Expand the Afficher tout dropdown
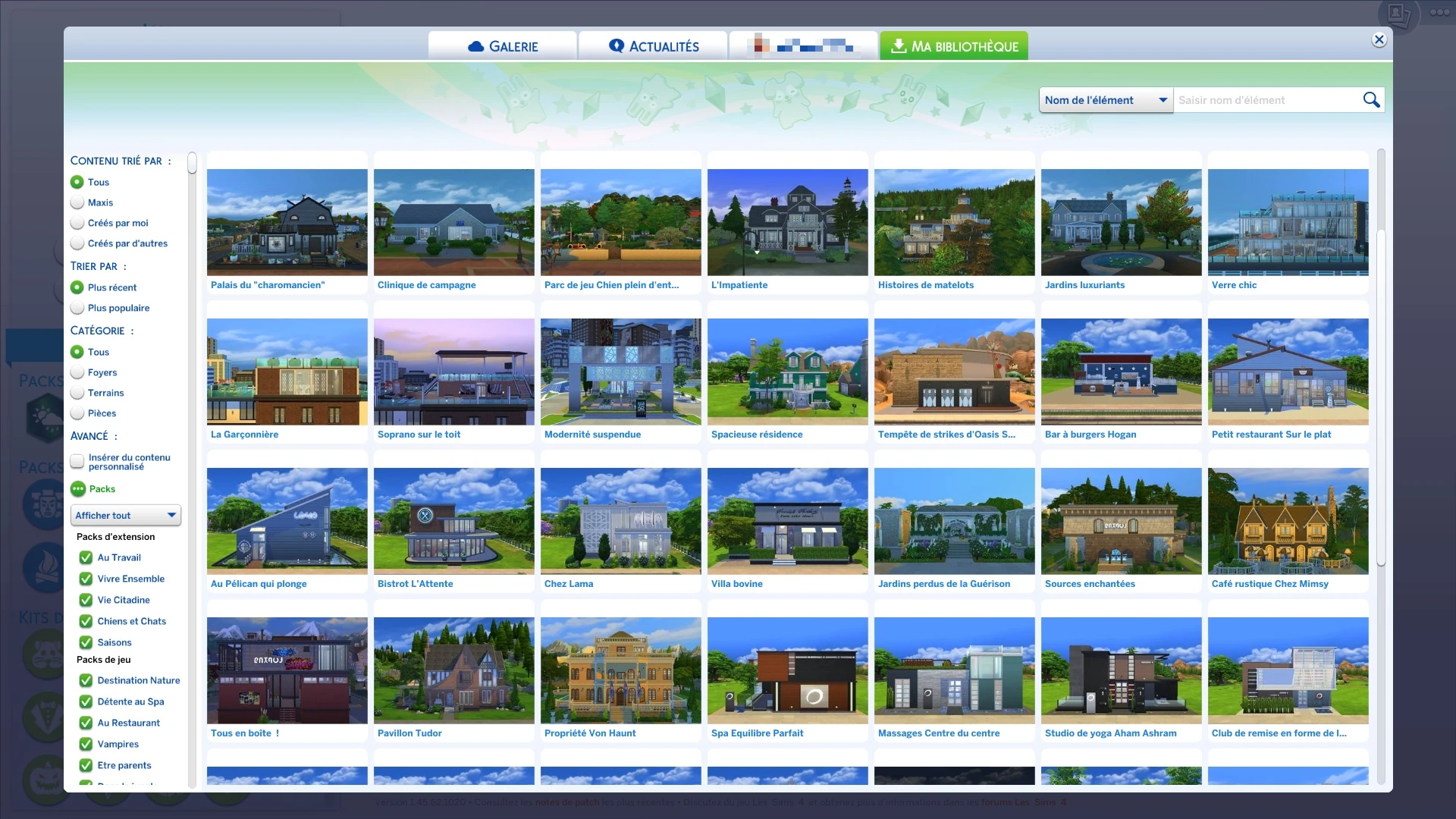 (126, 516)
